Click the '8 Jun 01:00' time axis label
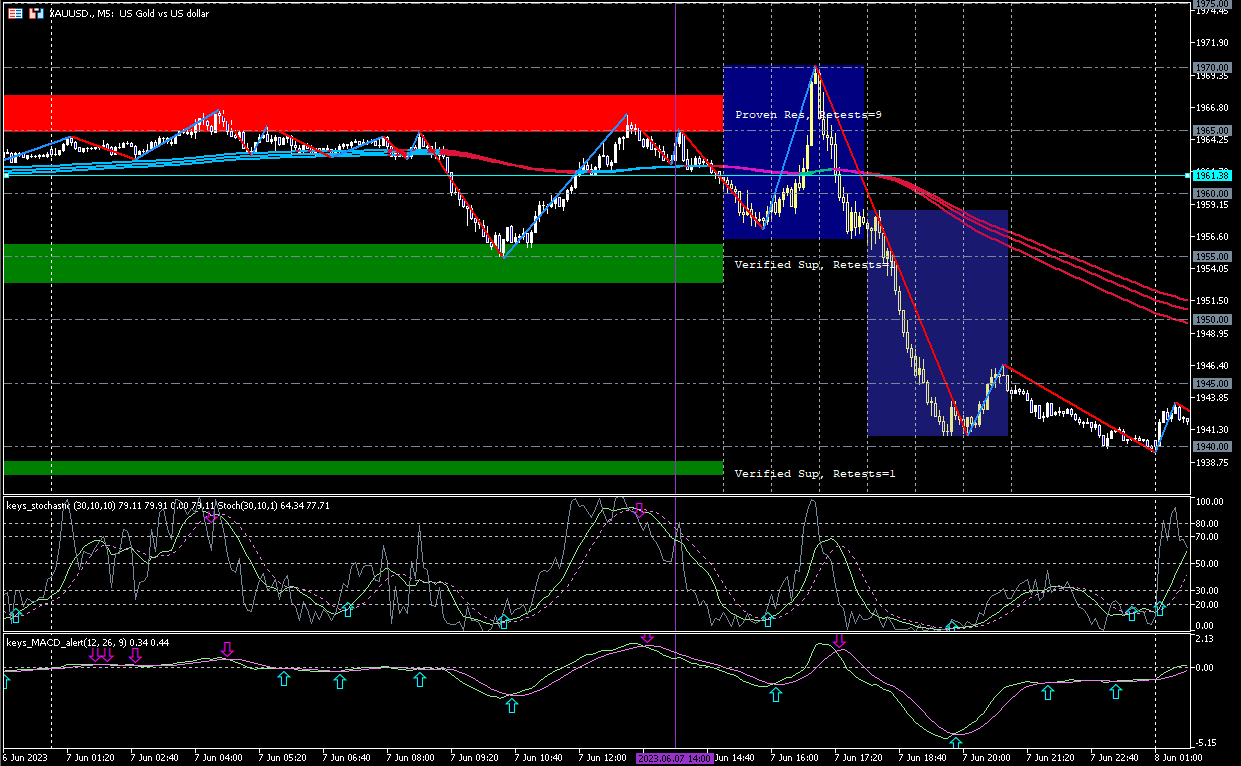Image resolution: width=1241 pixels, height=766 pixels. (1179, 759)
